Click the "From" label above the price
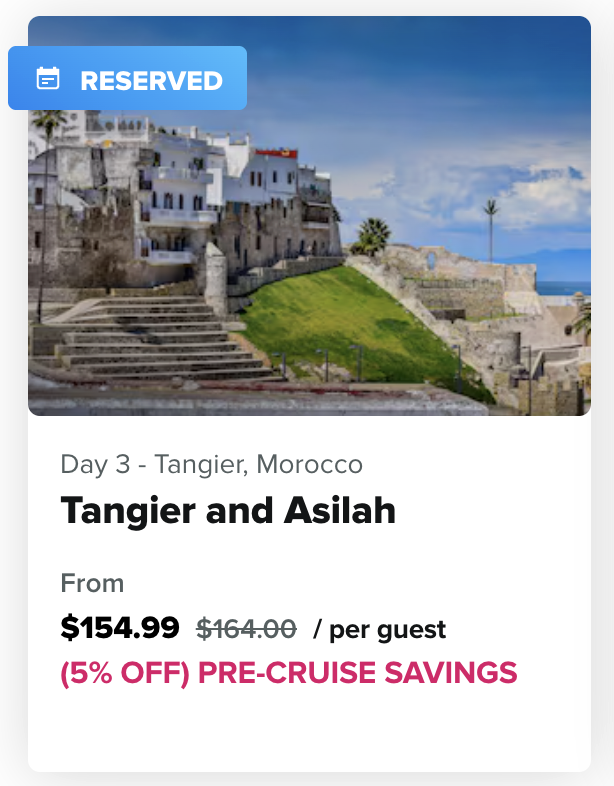 click(x=92, y=583)
